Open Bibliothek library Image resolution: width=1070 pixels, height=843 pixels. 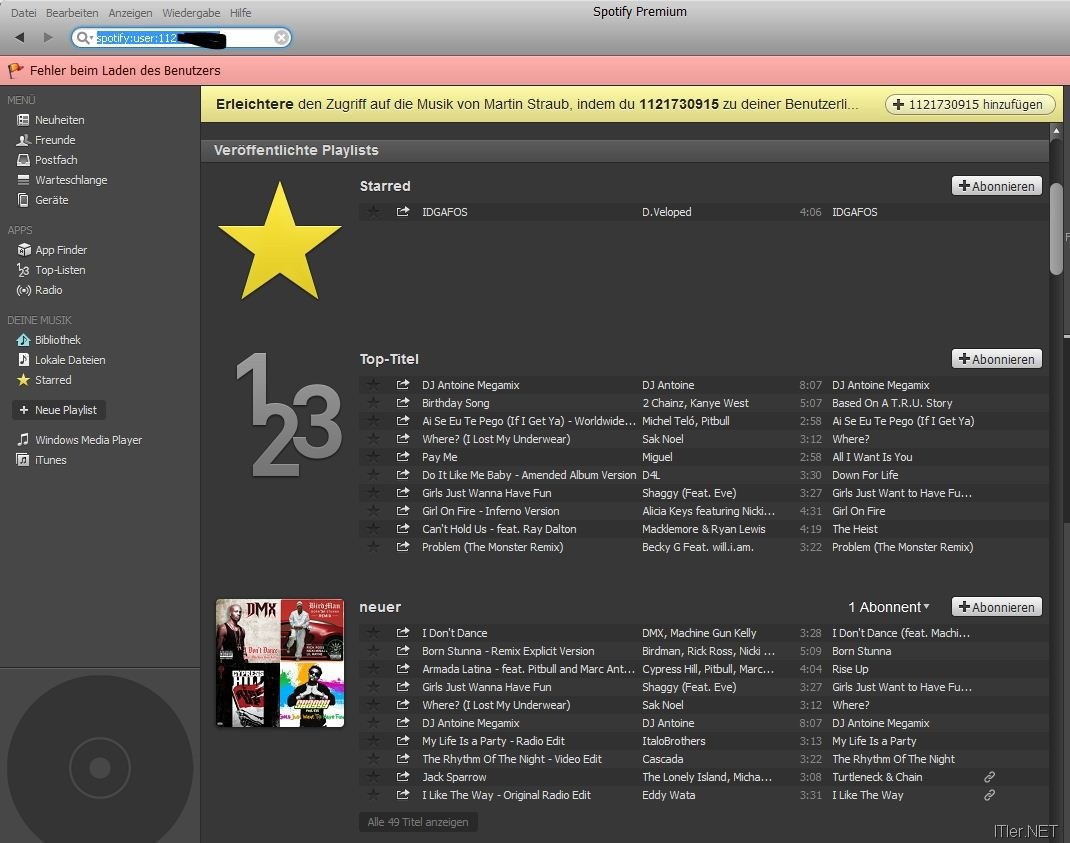pyautogui.click(x=49, y=340)
